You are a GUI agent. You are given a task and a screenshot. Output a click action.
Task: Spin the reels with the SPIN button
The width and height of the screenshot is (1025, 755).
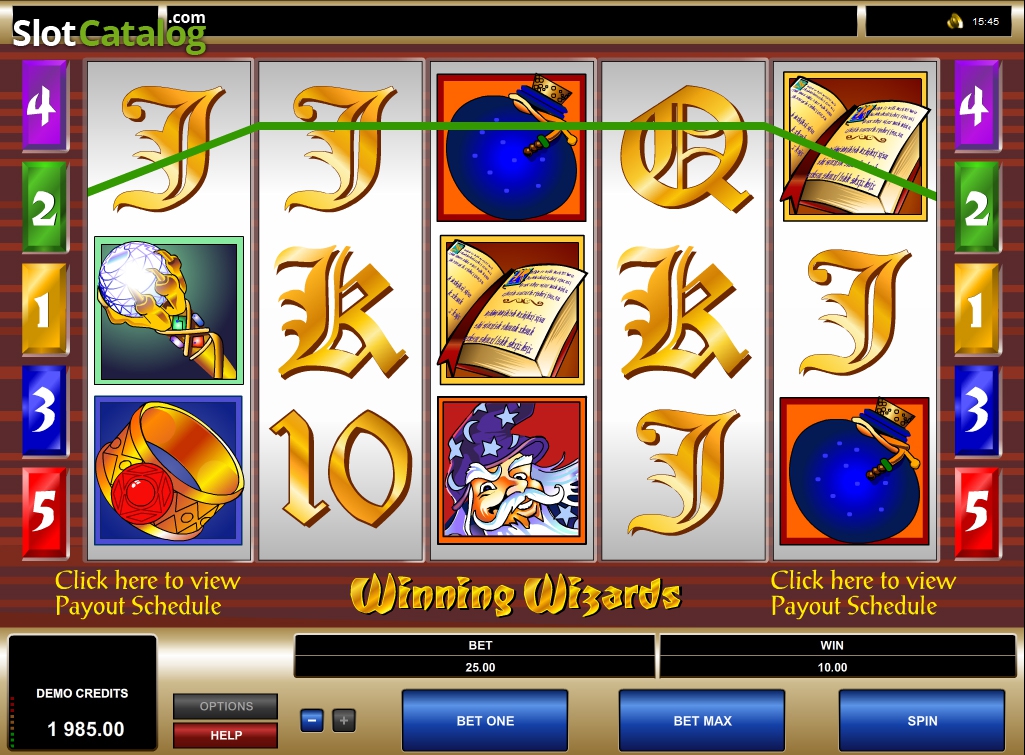point(922,720)
